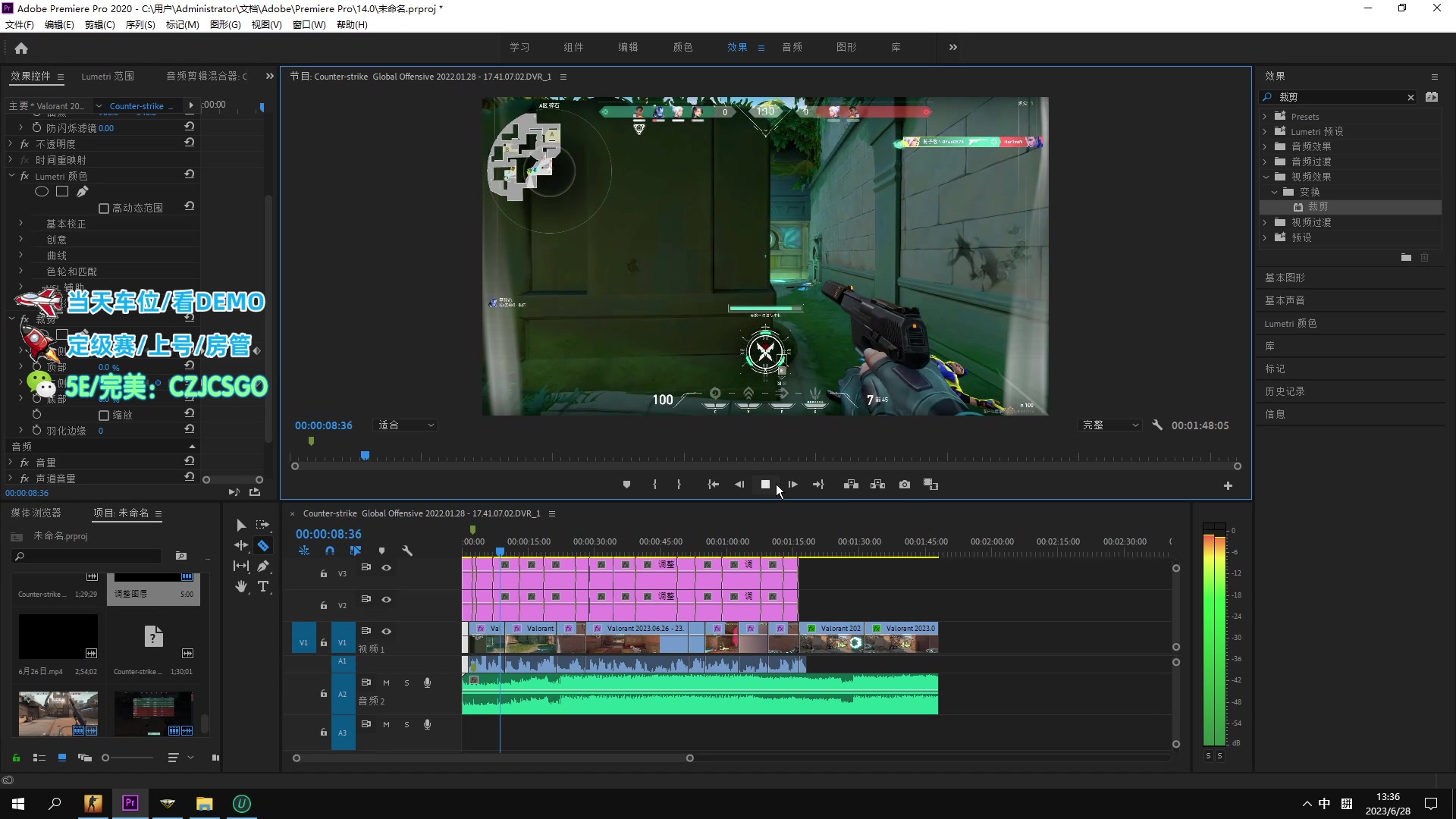Screen dimensions: 1456x819
Task: Select the Razor tool
Action: pos(263,546)
